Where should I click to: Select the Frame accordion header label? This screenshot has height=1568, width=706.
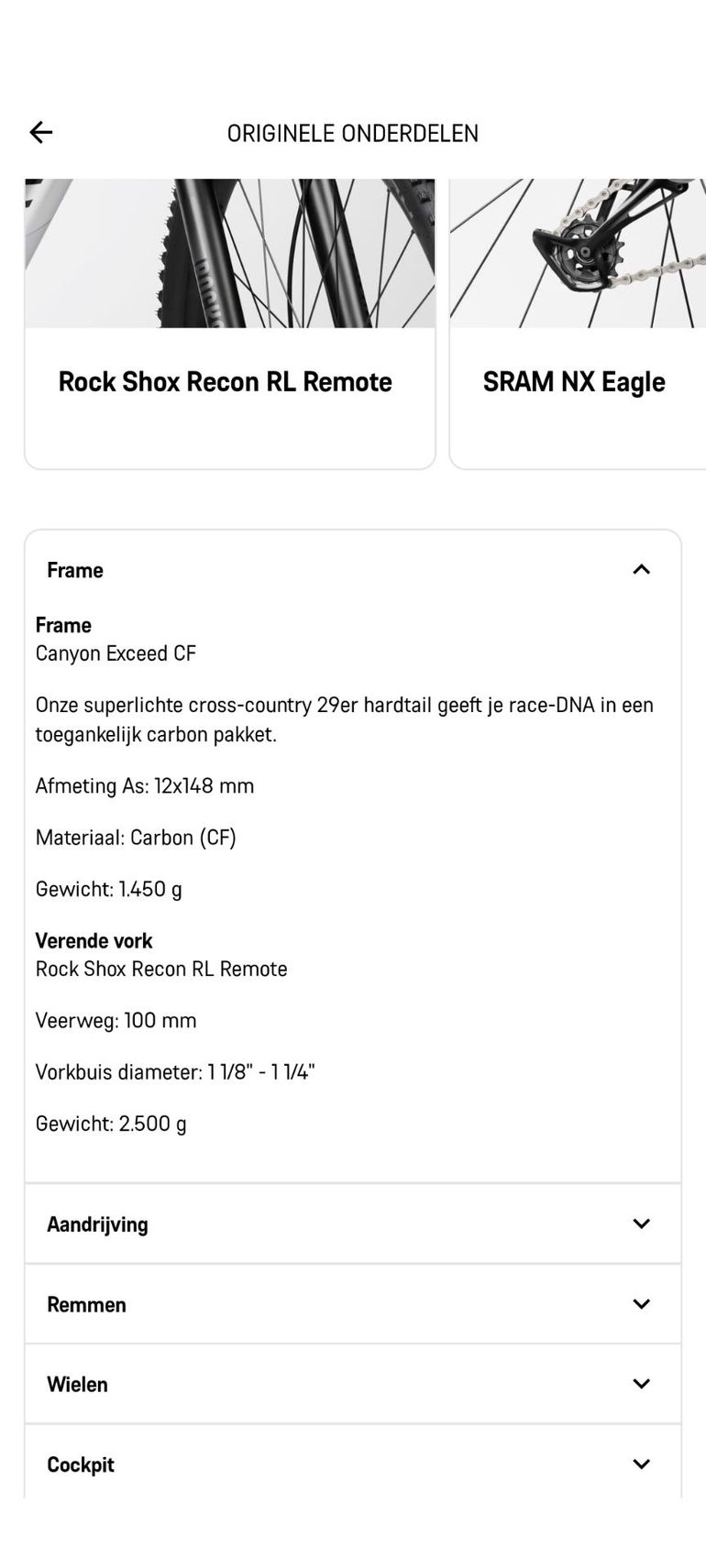point(75,570)
